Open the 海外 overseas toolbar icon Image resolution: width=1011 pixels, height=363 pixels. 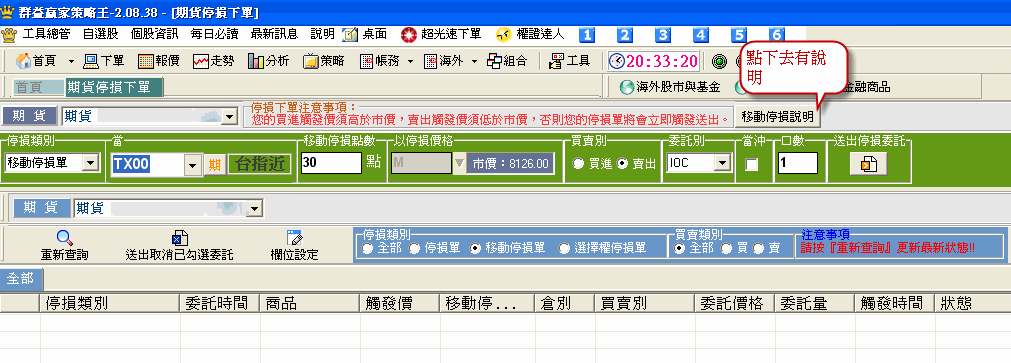click(x=444, y=61)
